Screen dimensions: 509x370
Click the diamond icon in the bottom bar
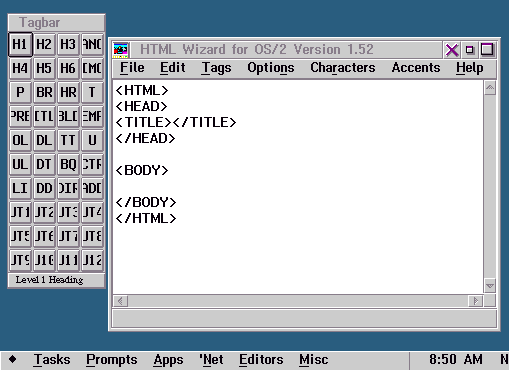(13, 359)
